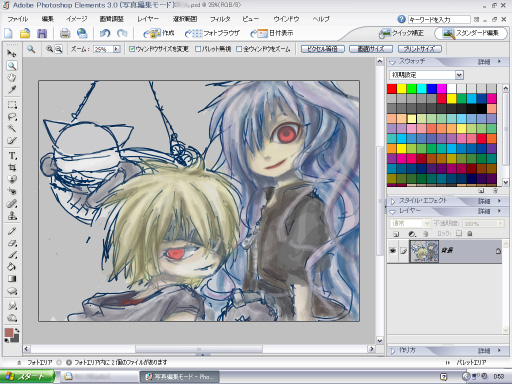
Task: Select the Gradient tool
Action: pos(12,279)
